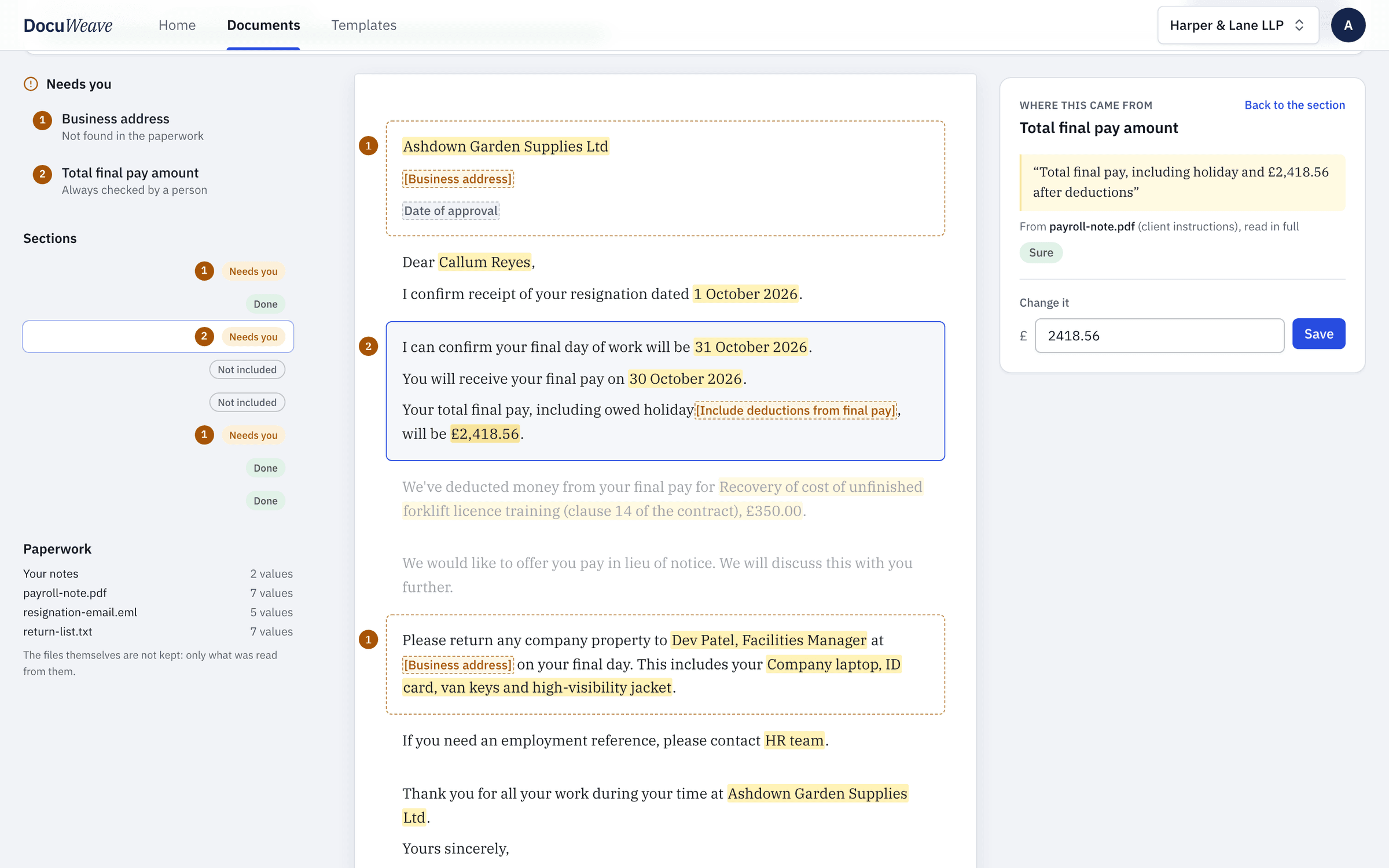Image resolution: width=1389 pixels, height=868 pixels.
Task: Click the Save button
Action: point(1318,334)
